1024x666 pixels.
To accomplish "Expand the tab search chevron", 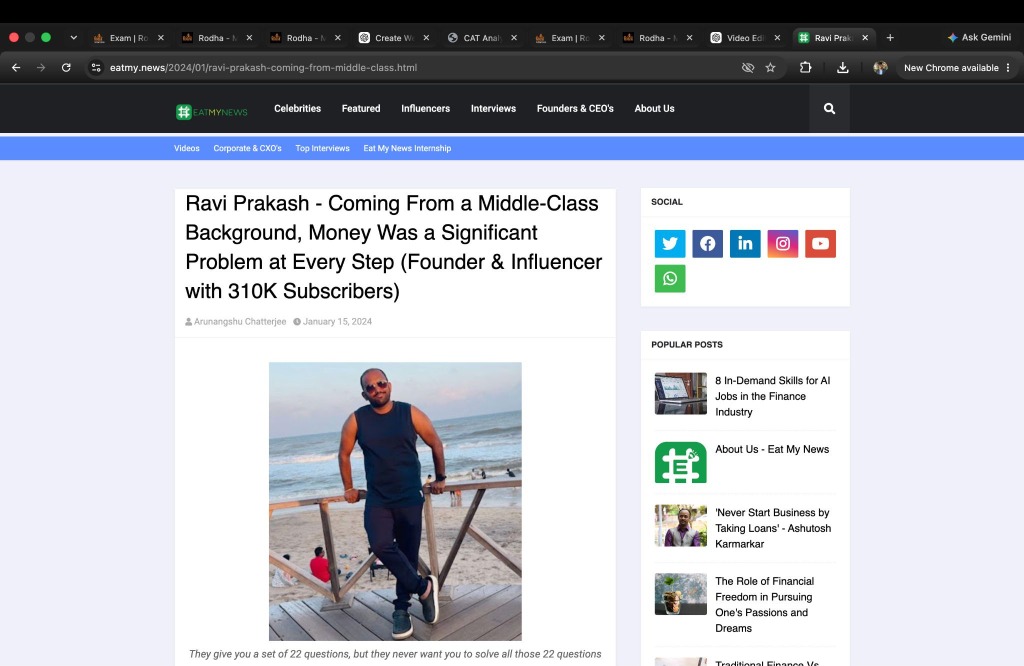I will [x=73, y=38].
